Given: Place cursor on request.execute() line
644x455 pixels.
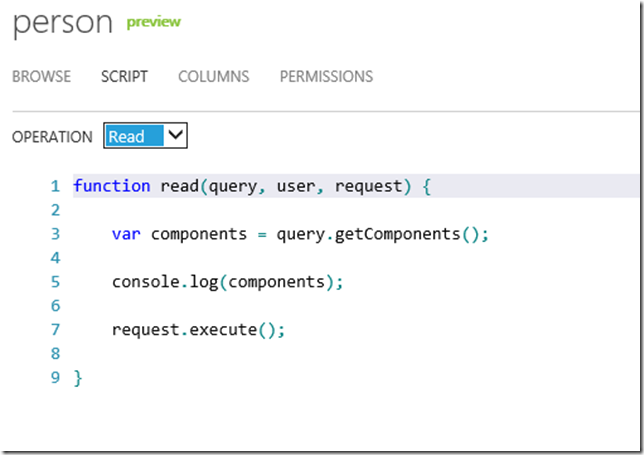Looking at the screenshot, I should pos(198,330).
